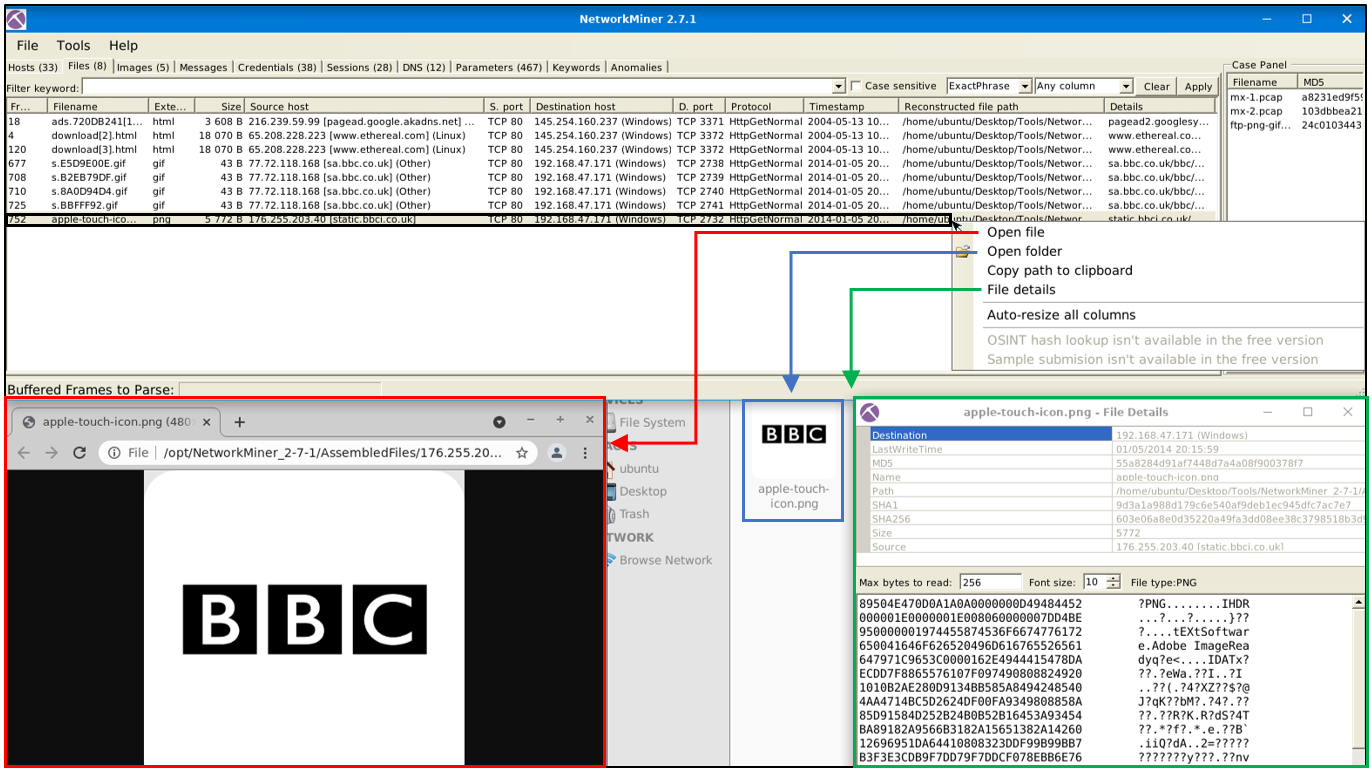Sort by the Timestamp column header
This screenshot has height=772, width=1372.
(x=851, y=106)
